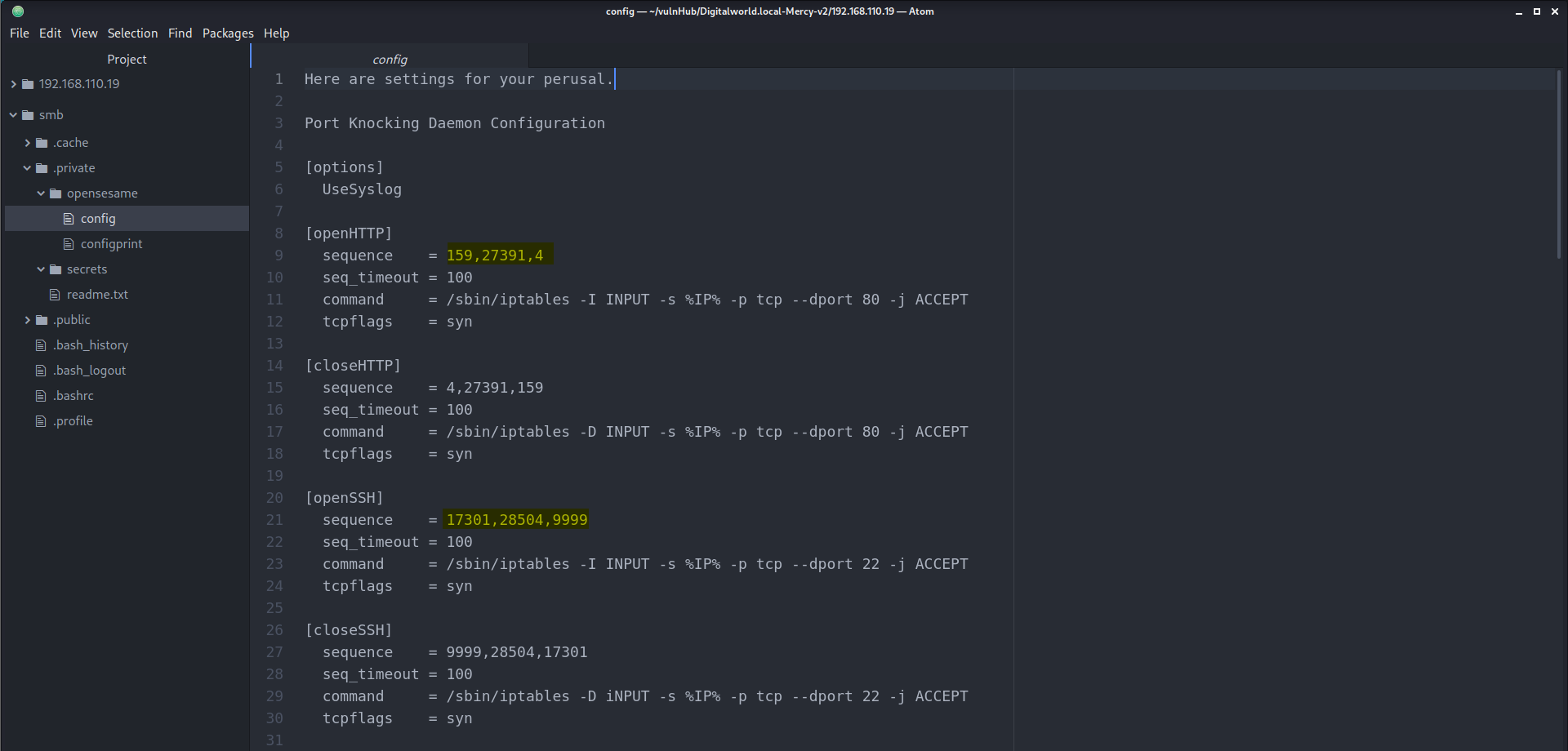Click the smb folder icon
The width and height of the screenshot is (1568, 751).
pos(28,115)
